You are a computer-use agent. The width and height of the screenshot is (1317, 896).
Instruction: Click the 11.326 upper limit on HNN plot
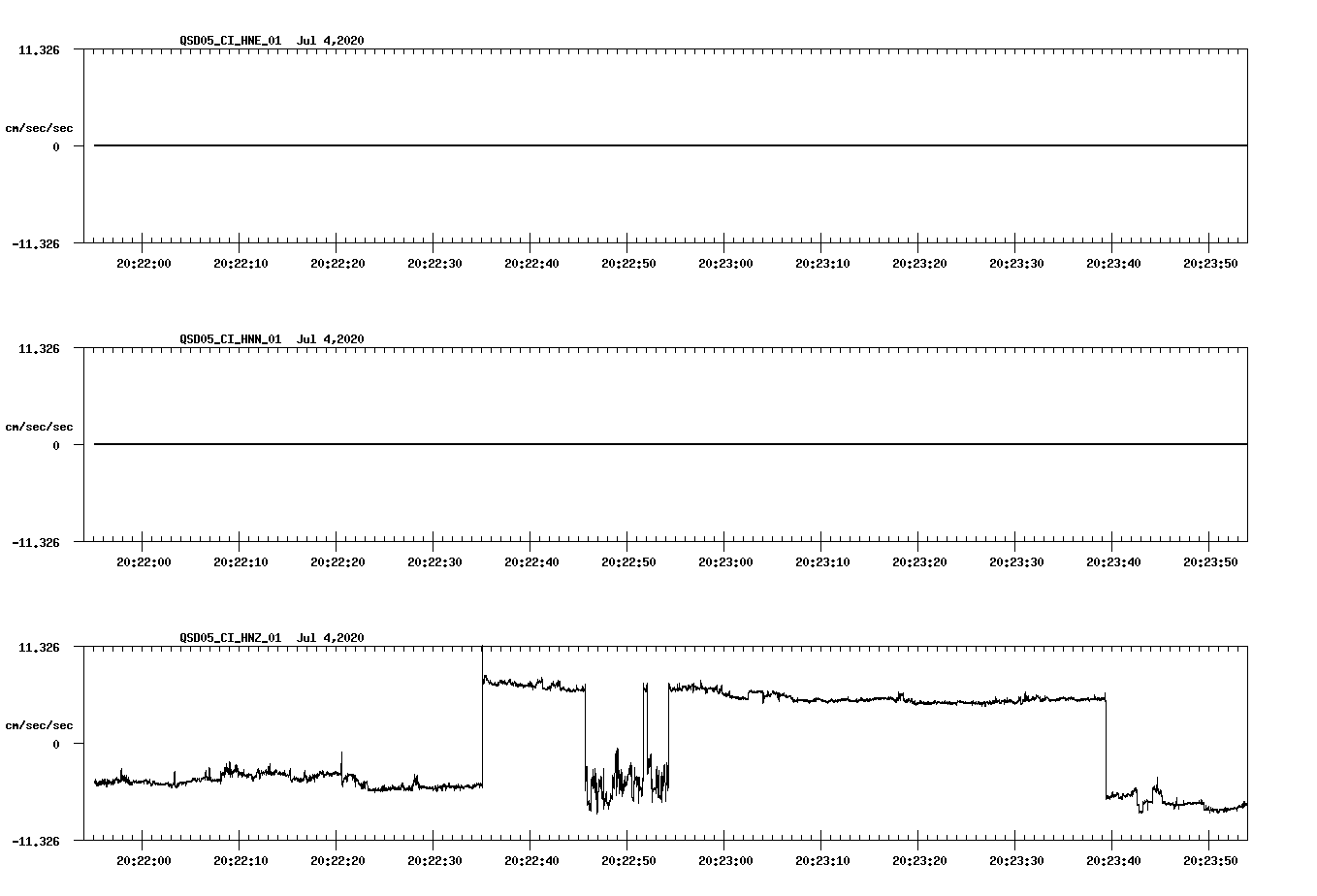coord(39,348)
